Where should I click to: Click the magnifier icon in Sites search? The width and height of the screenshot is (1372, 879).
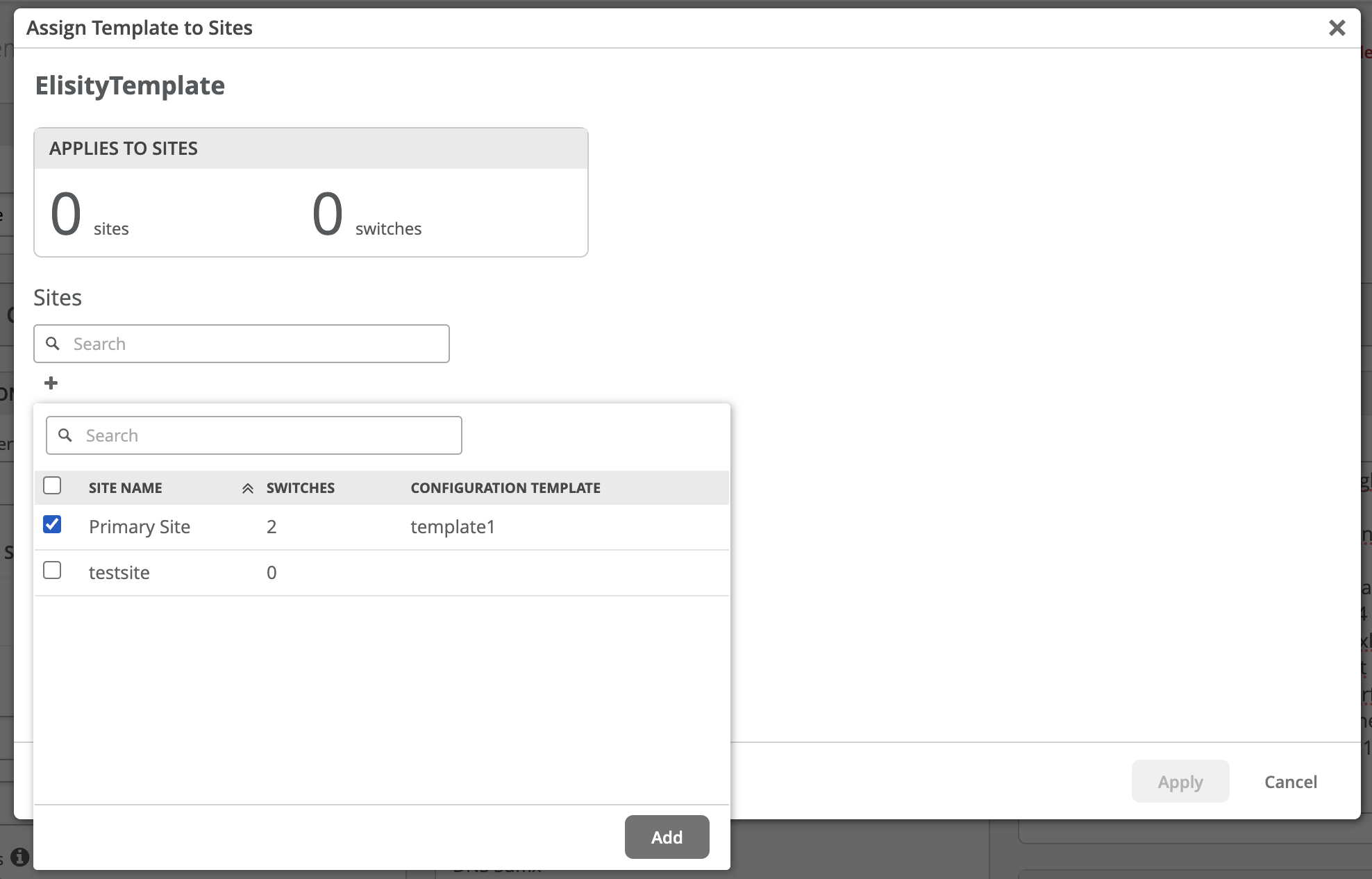point(53,344)
